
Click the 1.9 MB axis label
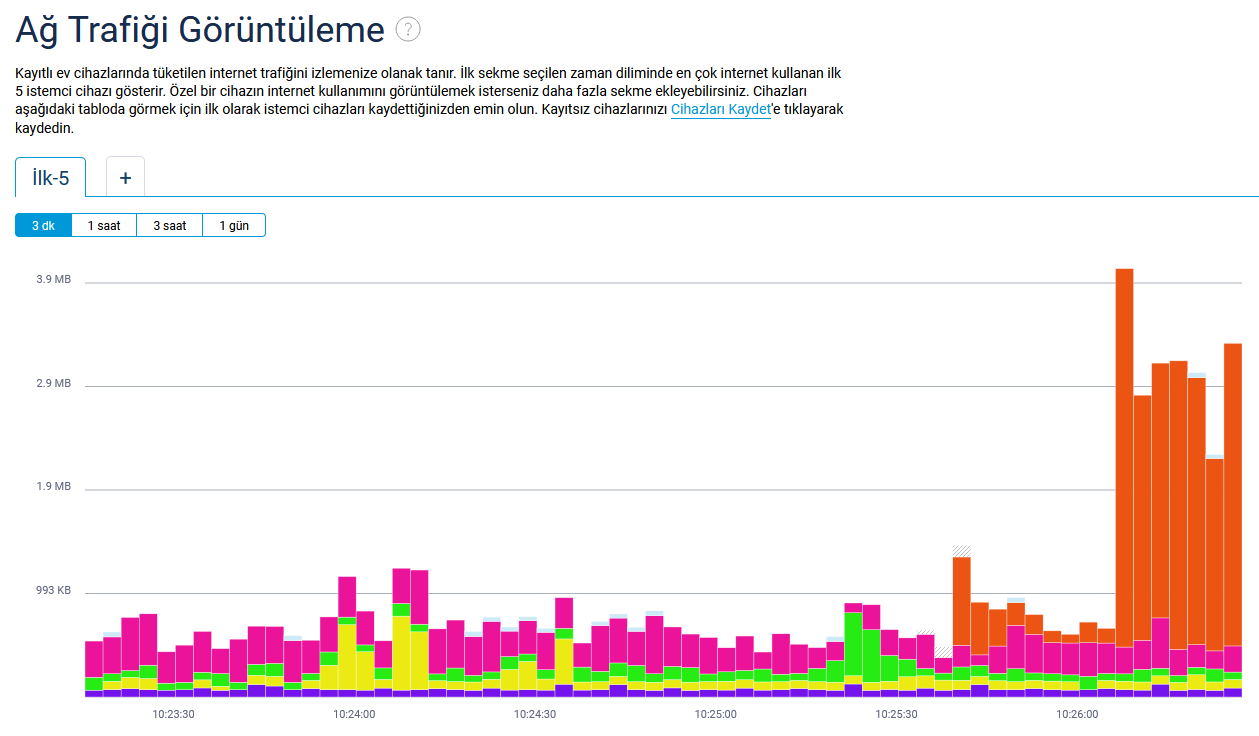click(54, 487)
